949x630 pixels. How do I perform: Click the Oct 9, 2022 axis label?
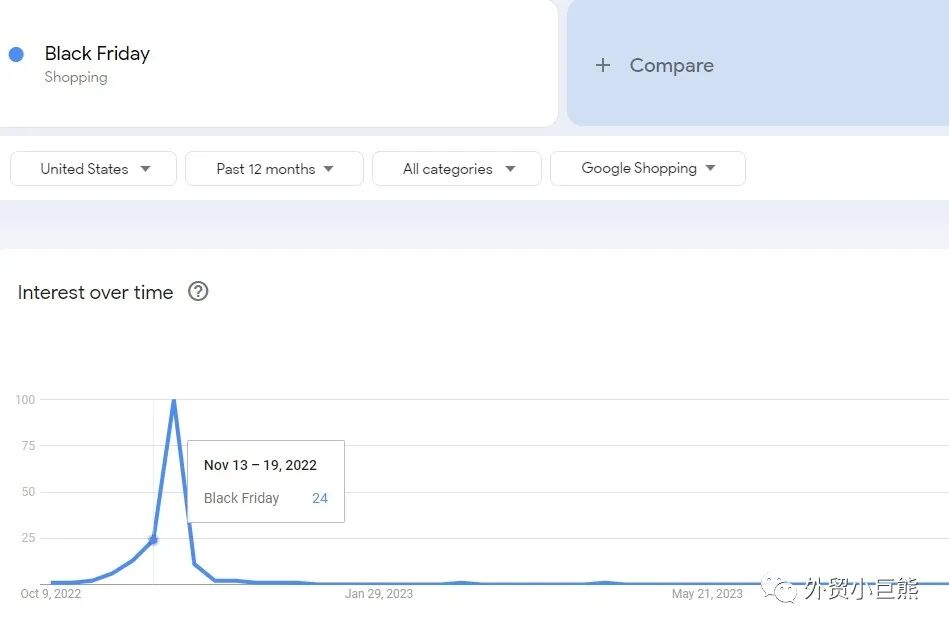[51, 594]
